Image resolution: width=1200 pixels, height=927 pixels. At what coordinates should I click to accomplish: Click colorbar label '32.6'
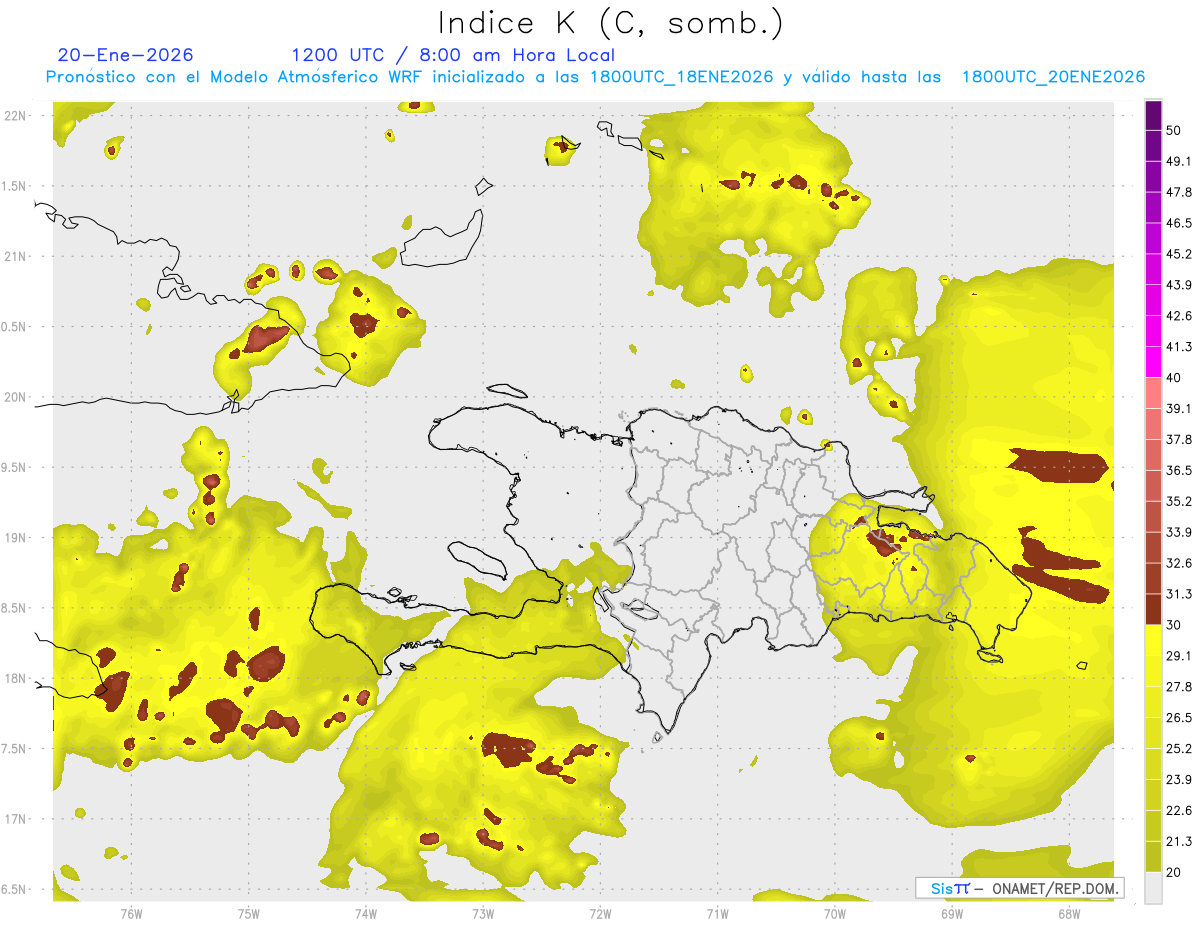click(1180, 563)
